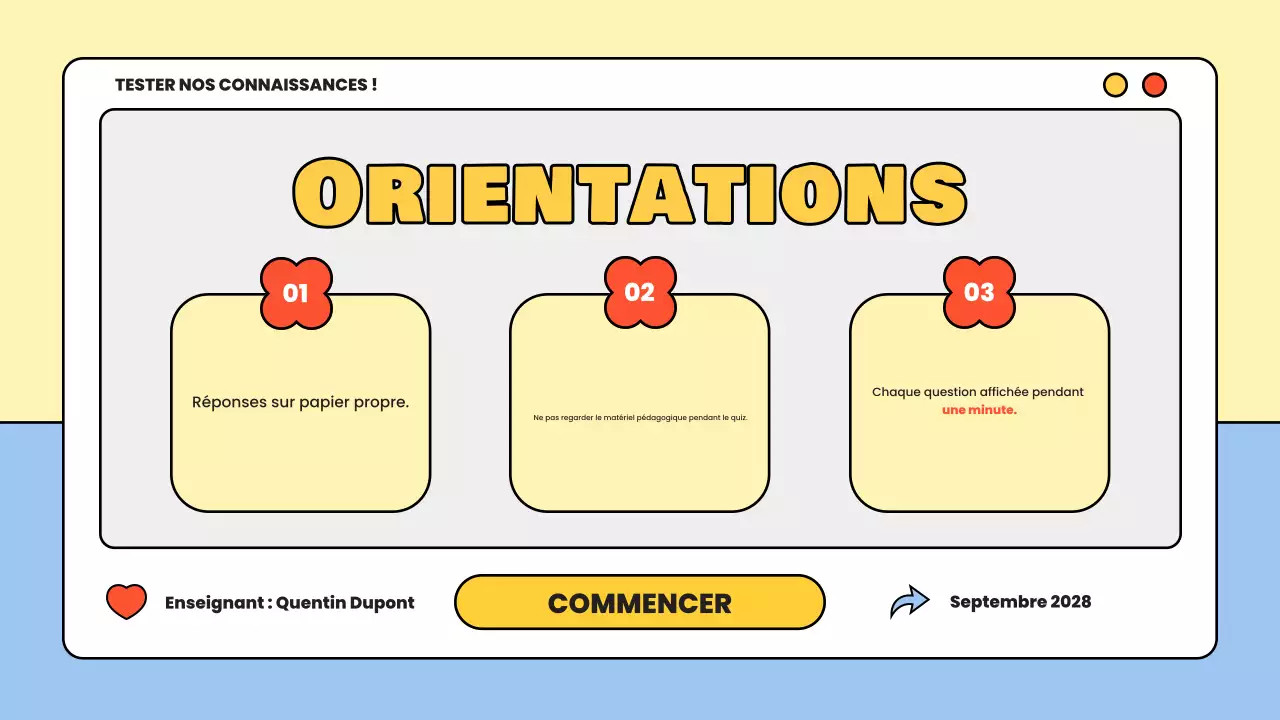
Task: Click the text 'TESTER NOS CONNAISSANCES !'
Action: [x=246, y=85]
